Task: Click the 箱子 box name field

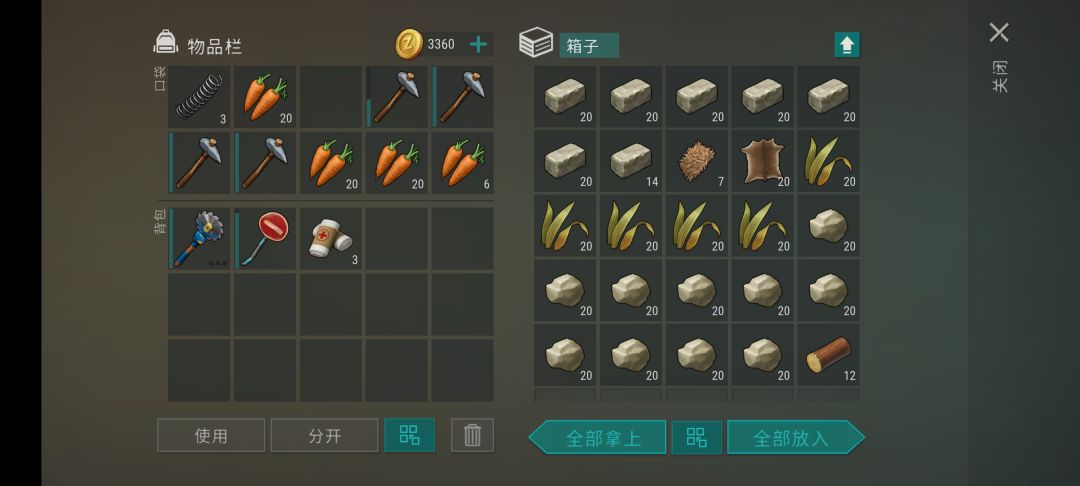Action: point(589,45)
